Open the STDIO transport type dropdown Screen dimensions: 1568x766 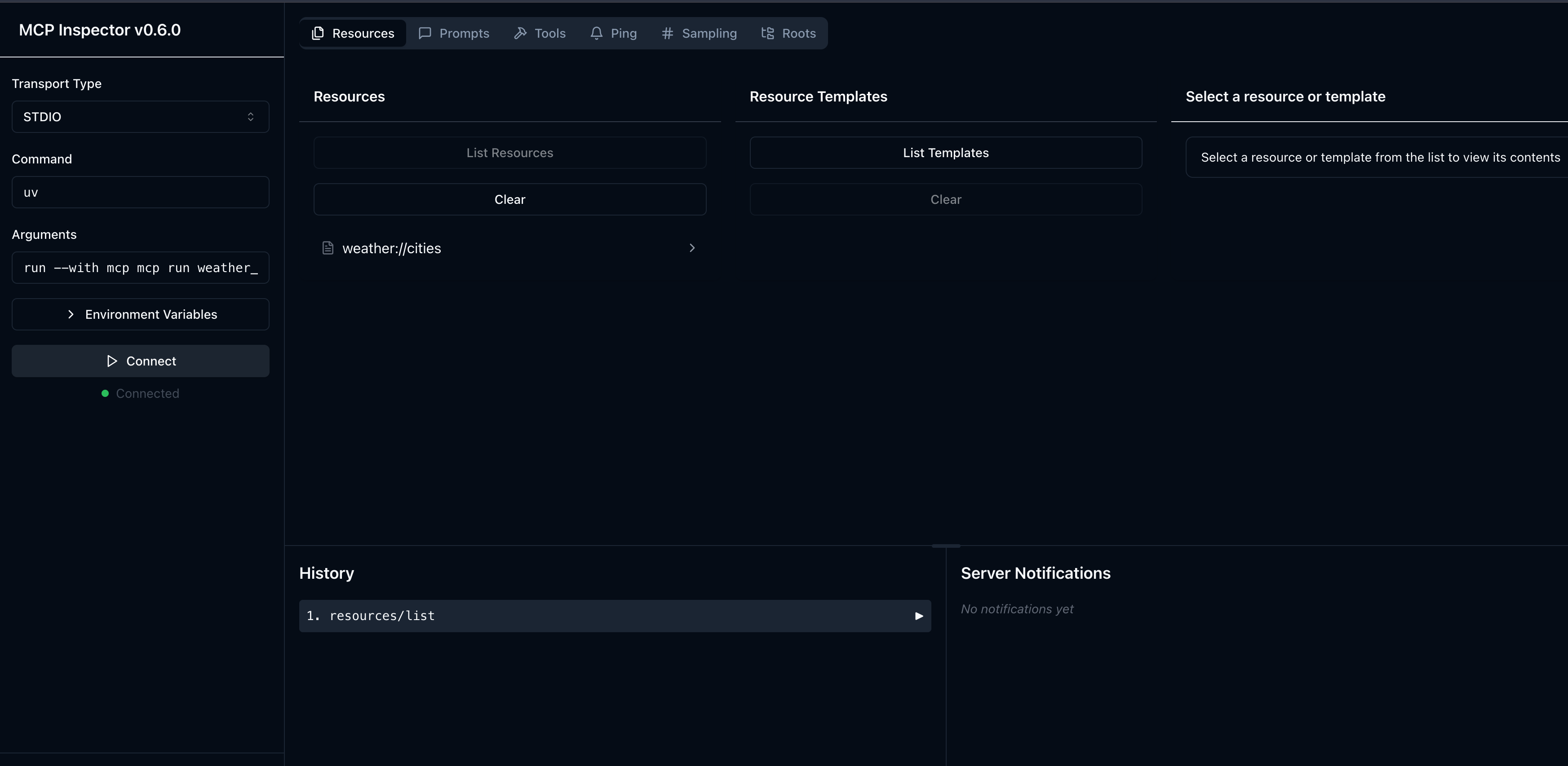pos(141,117)
